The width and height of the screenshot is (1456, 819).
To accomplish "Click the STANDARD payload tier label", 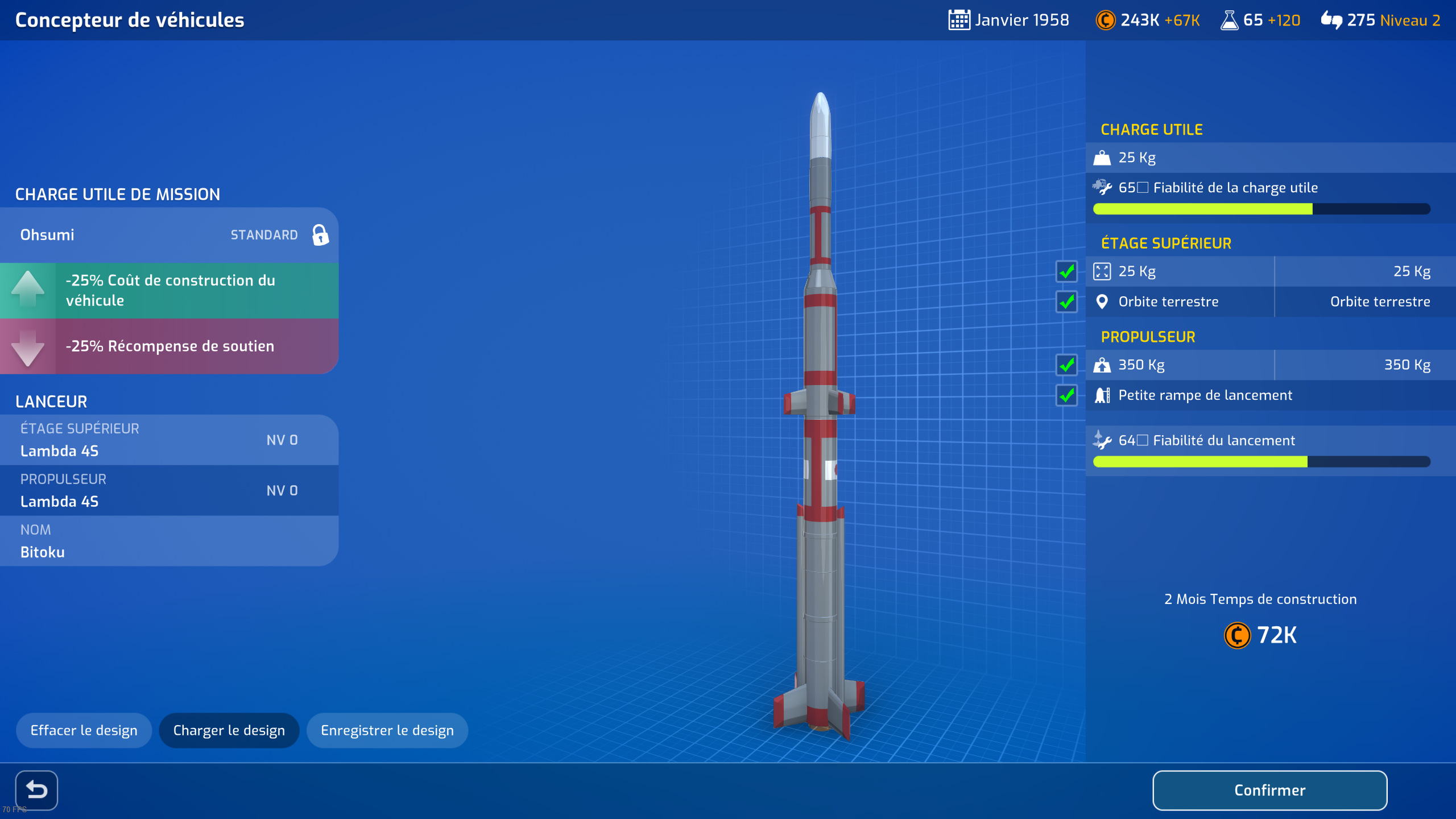I will (264, 235).
